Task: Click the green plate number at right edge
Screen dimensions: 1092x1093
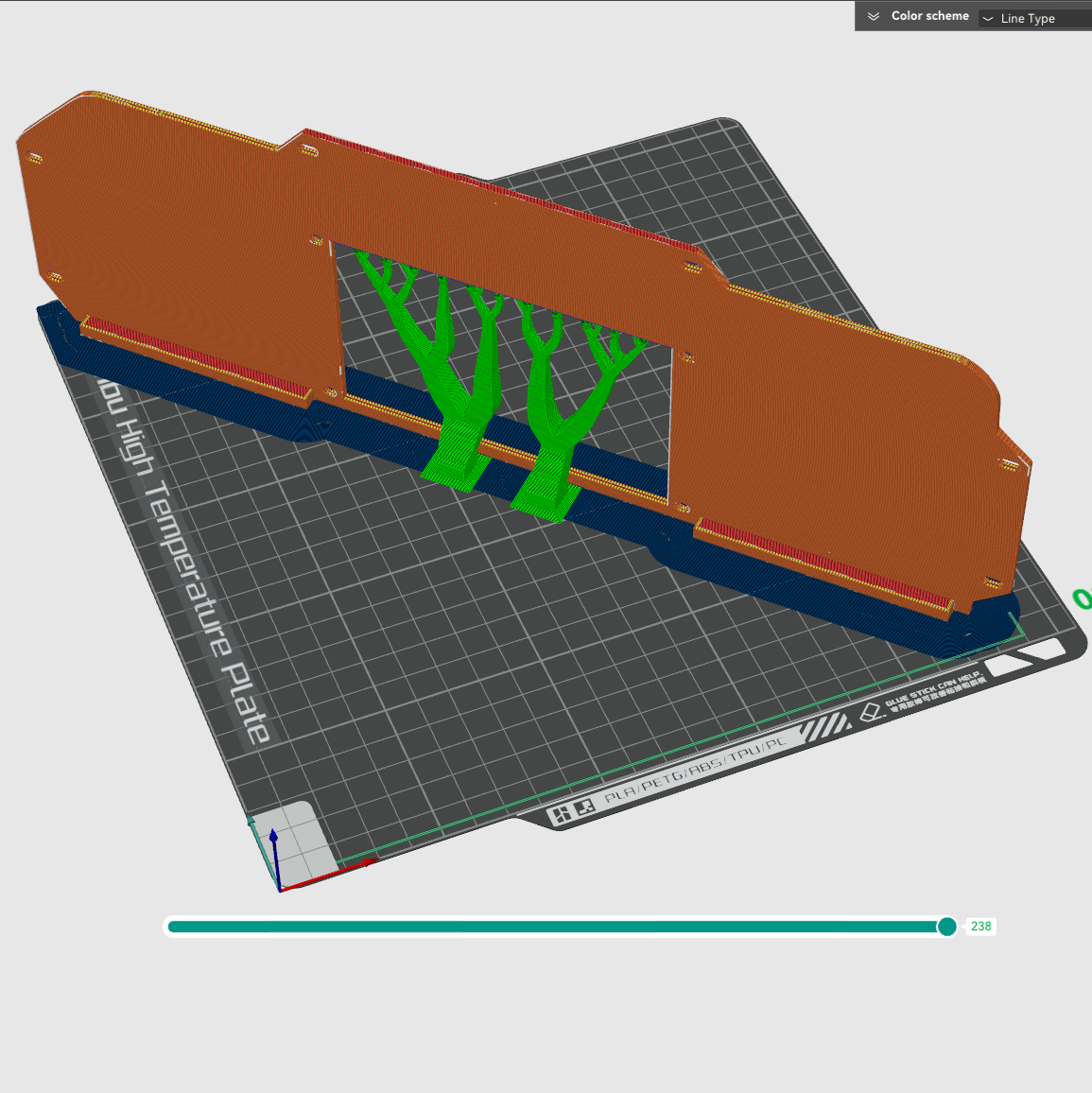Action: (1082, 599)
